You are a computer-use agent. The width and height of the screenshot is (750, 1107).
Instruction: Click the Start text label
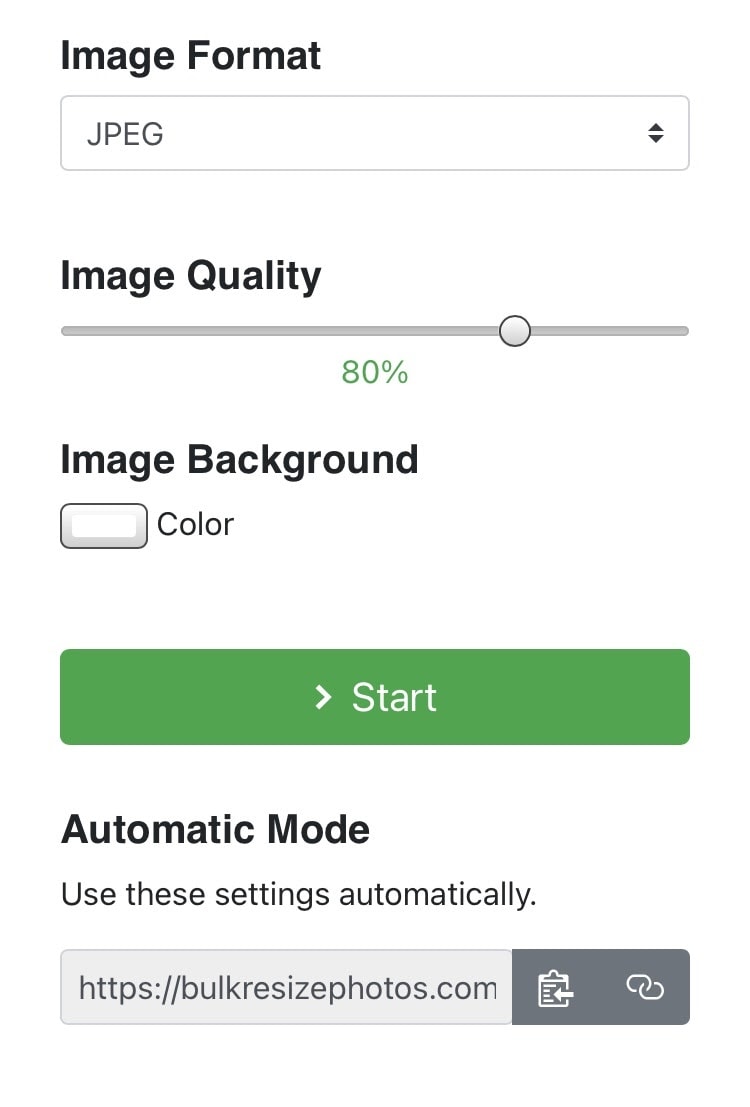pos(394,697)
